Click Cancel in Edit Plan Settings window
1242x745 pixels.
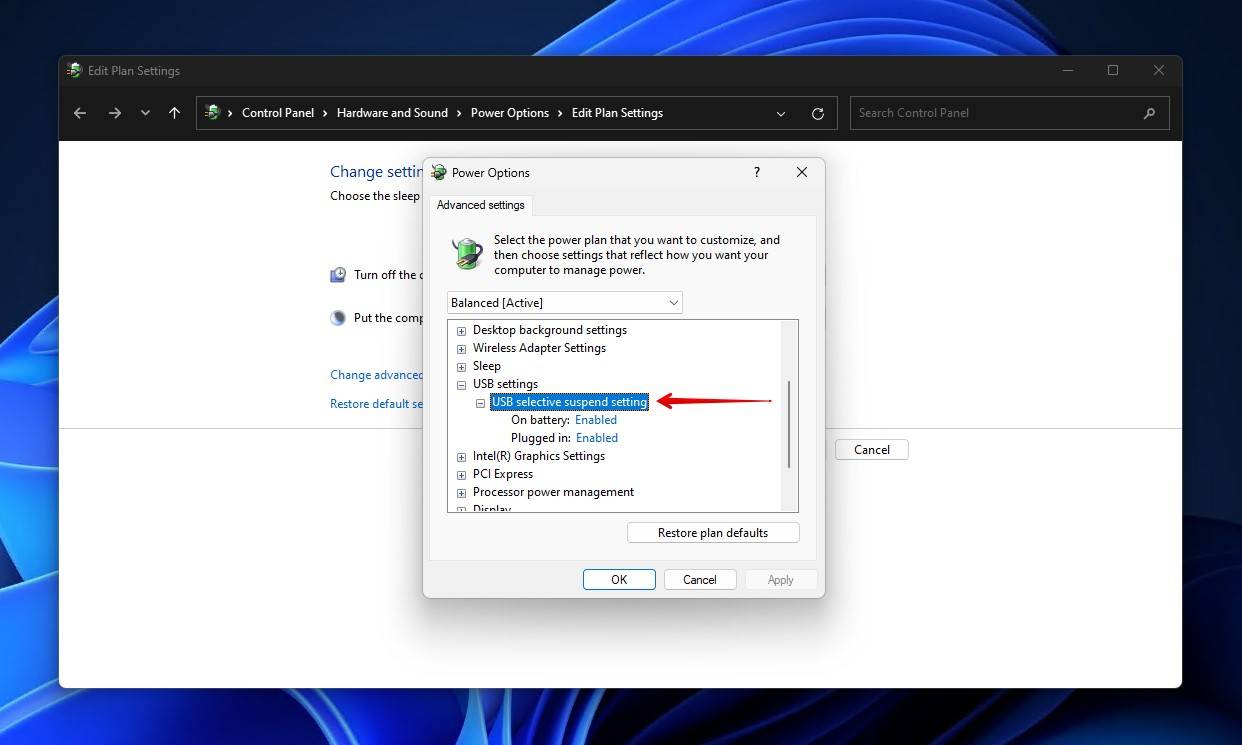click(x=872, y=450)
